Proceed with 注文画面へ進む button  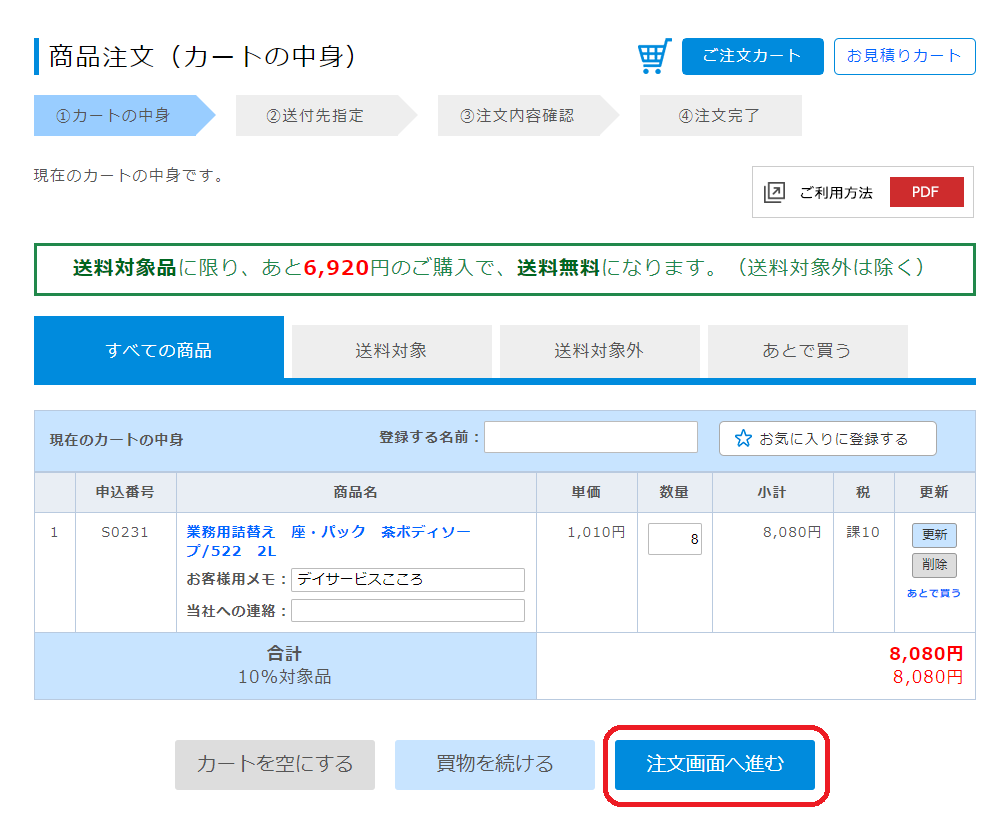pyautogui.click(x=715, y=765)
